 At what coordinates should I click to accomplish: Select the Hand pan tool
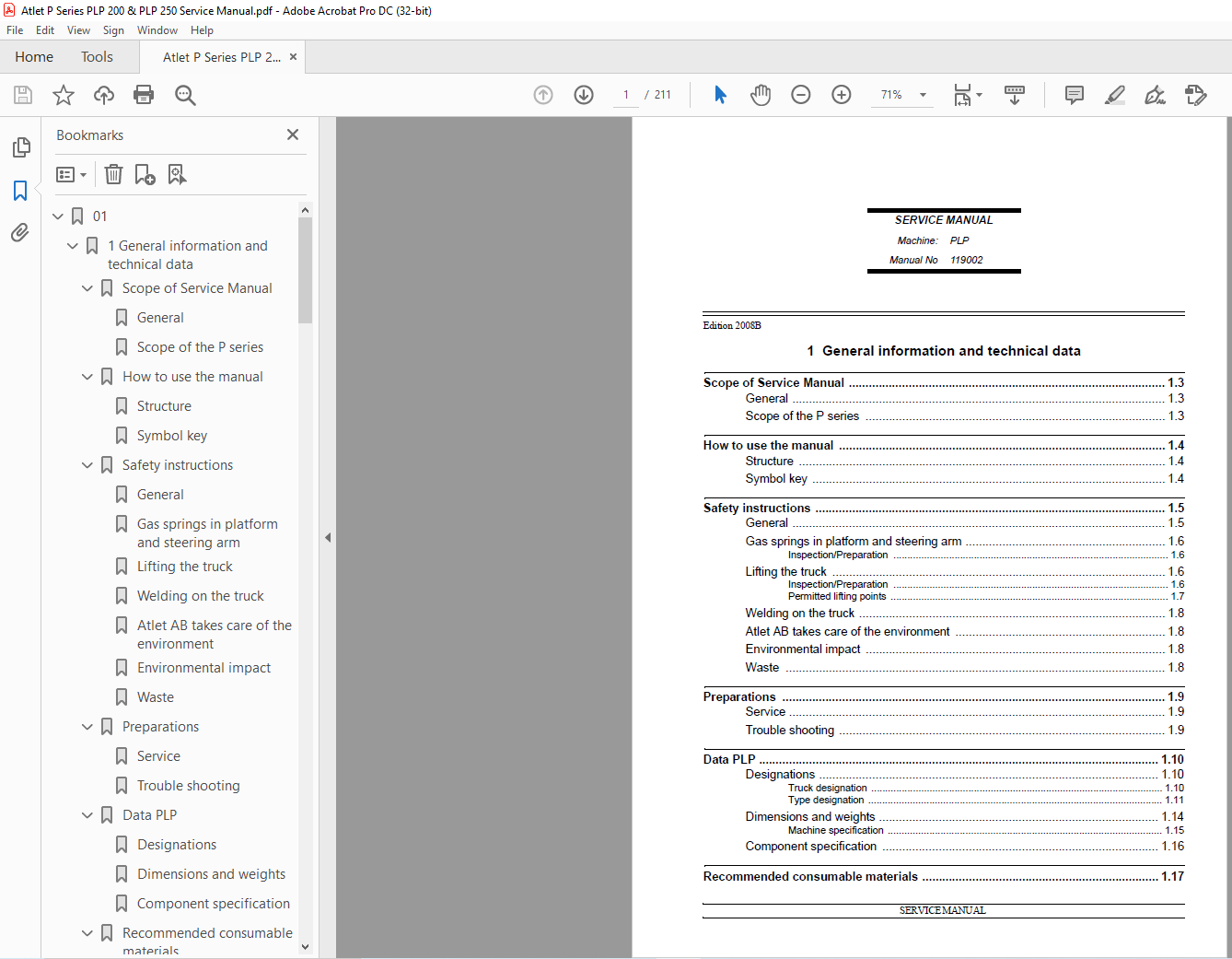[x=760, y=95]
